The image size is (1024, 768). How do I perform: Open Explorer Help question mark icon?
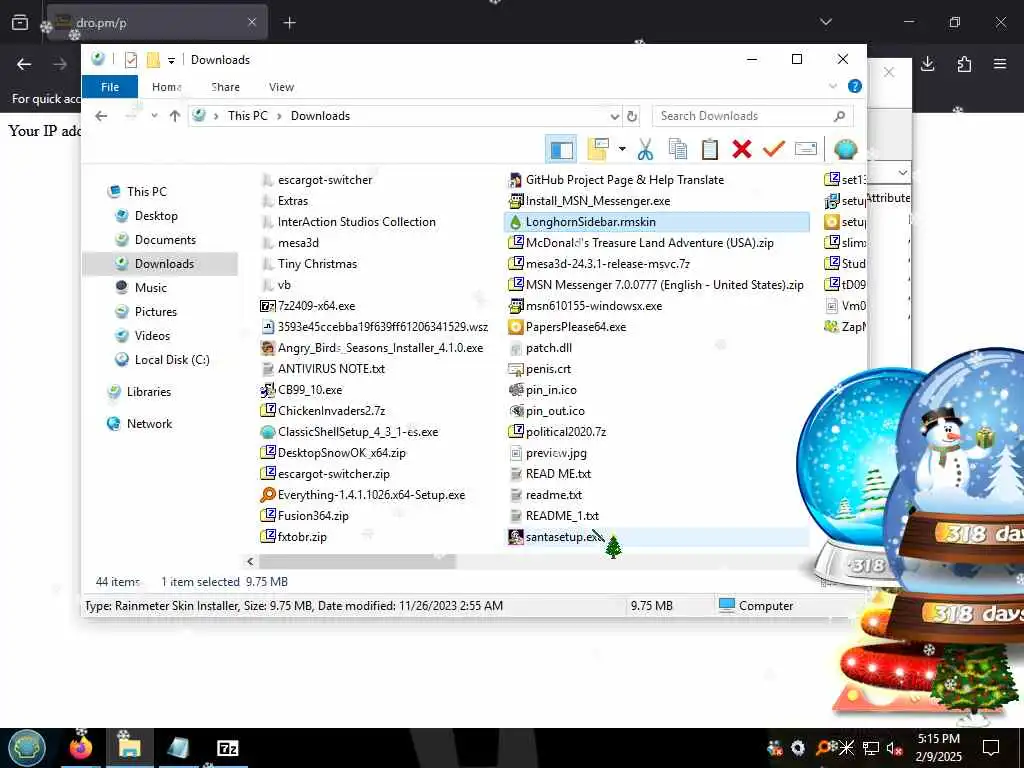point(854,86)
